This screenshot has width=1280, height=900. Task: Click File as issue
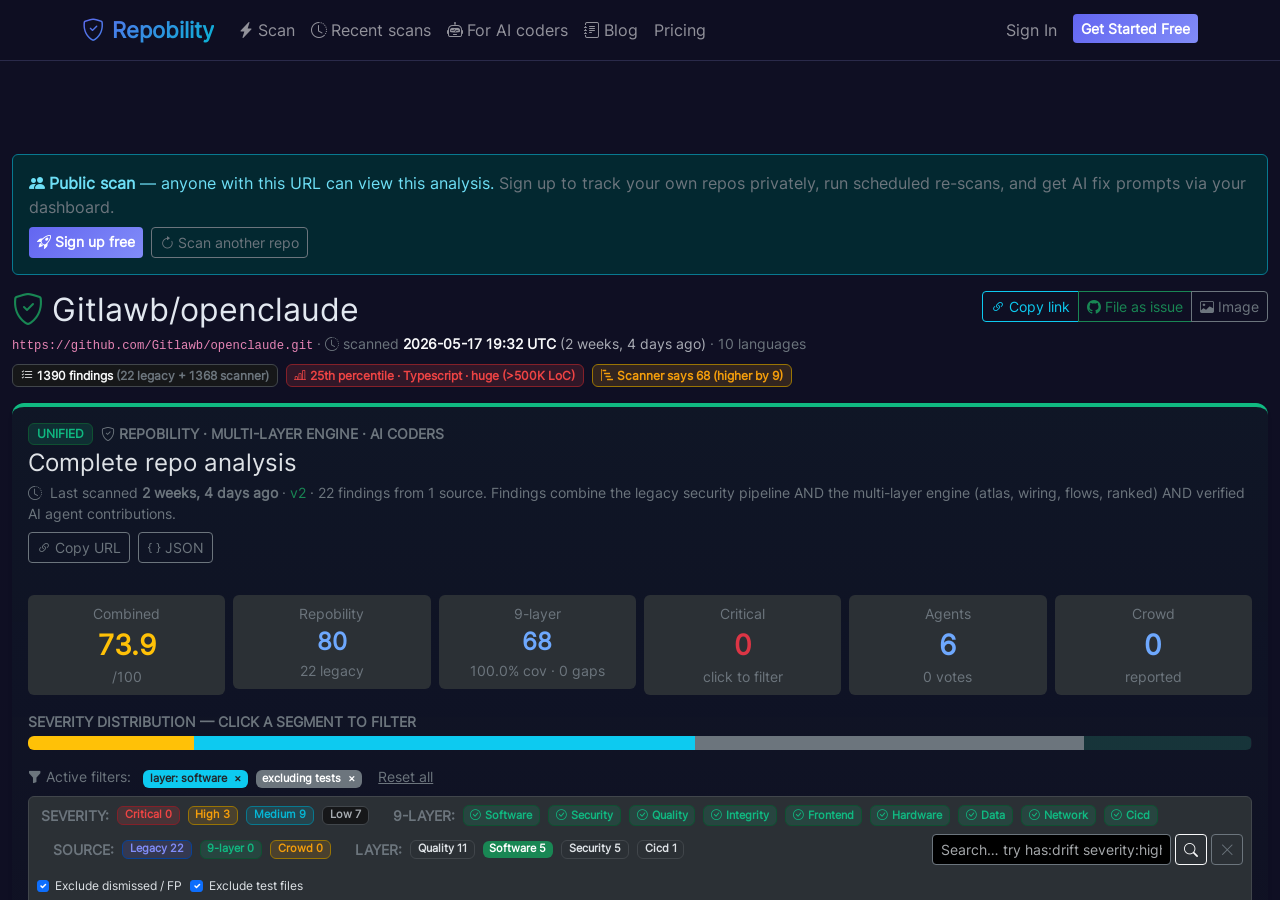pyautogui.click(x=1135, y=307)
